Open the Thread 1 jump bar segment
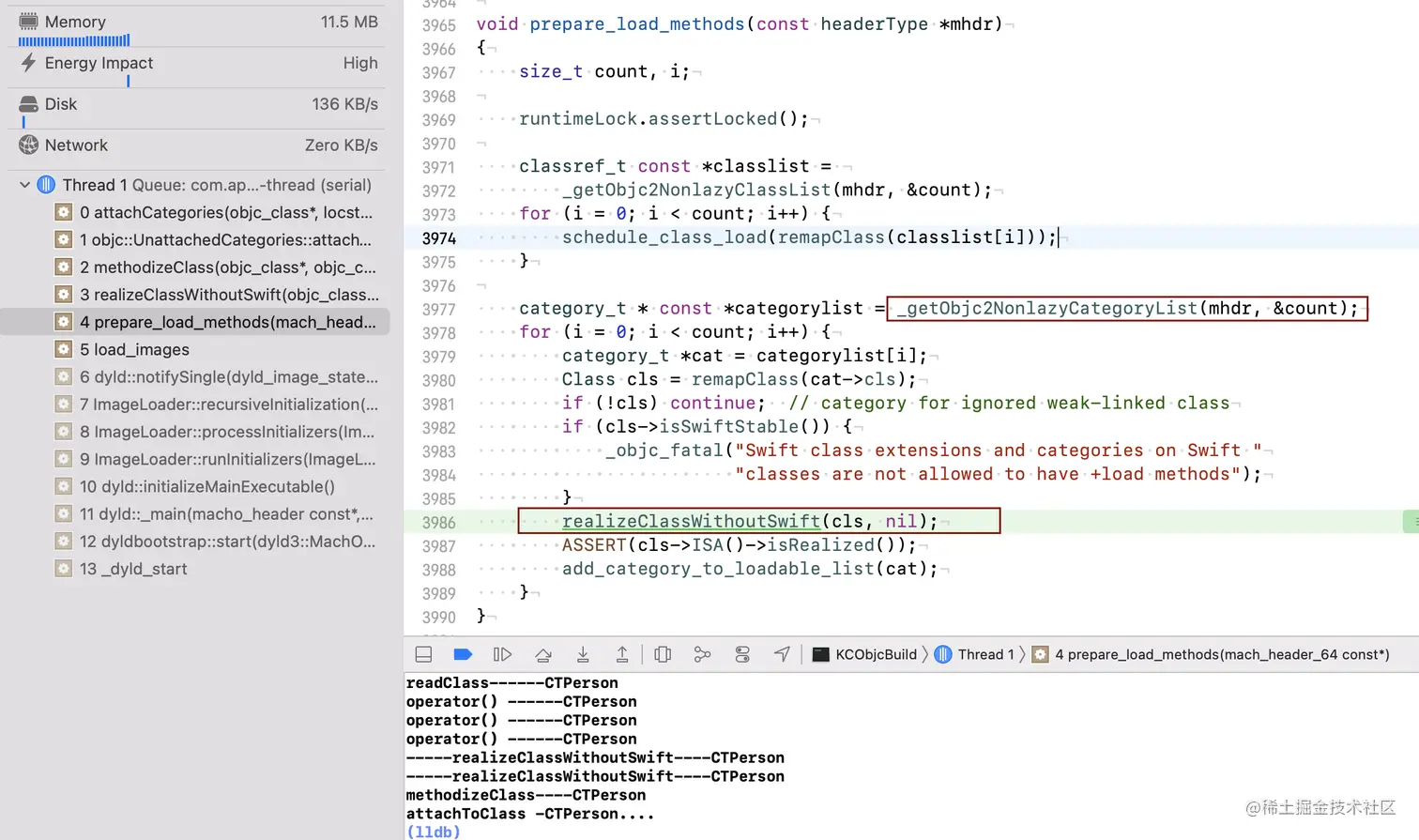 (x=975, y=654)
